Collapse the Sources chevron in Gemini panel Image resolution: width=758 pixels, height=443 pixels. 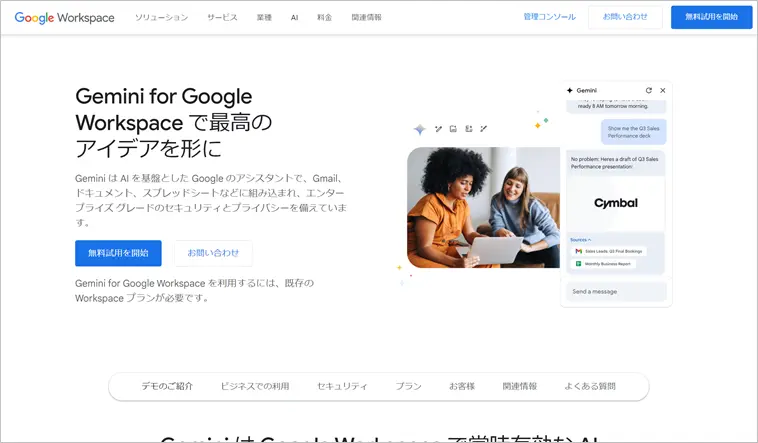[x=589, y=240]
